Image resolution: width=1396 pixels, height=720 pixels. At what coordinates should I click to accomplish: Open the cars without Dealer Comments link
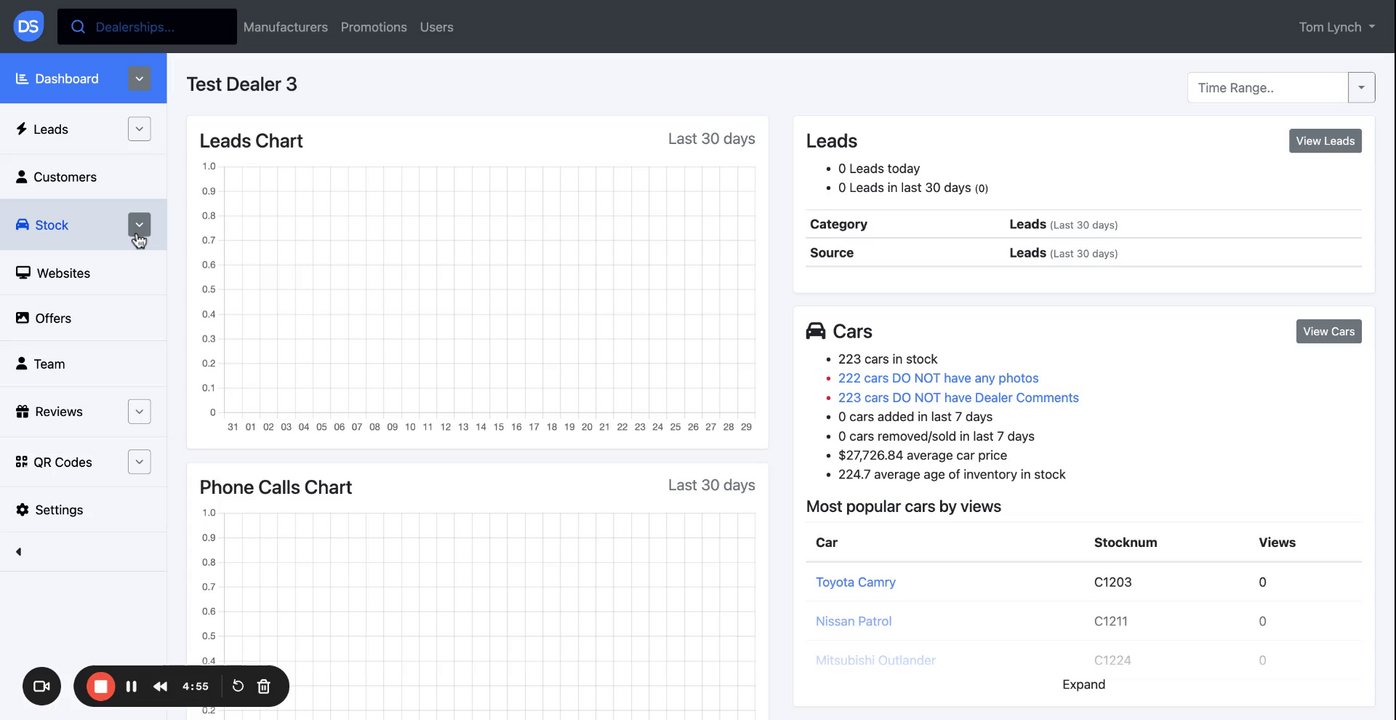(x=958, y=397)
